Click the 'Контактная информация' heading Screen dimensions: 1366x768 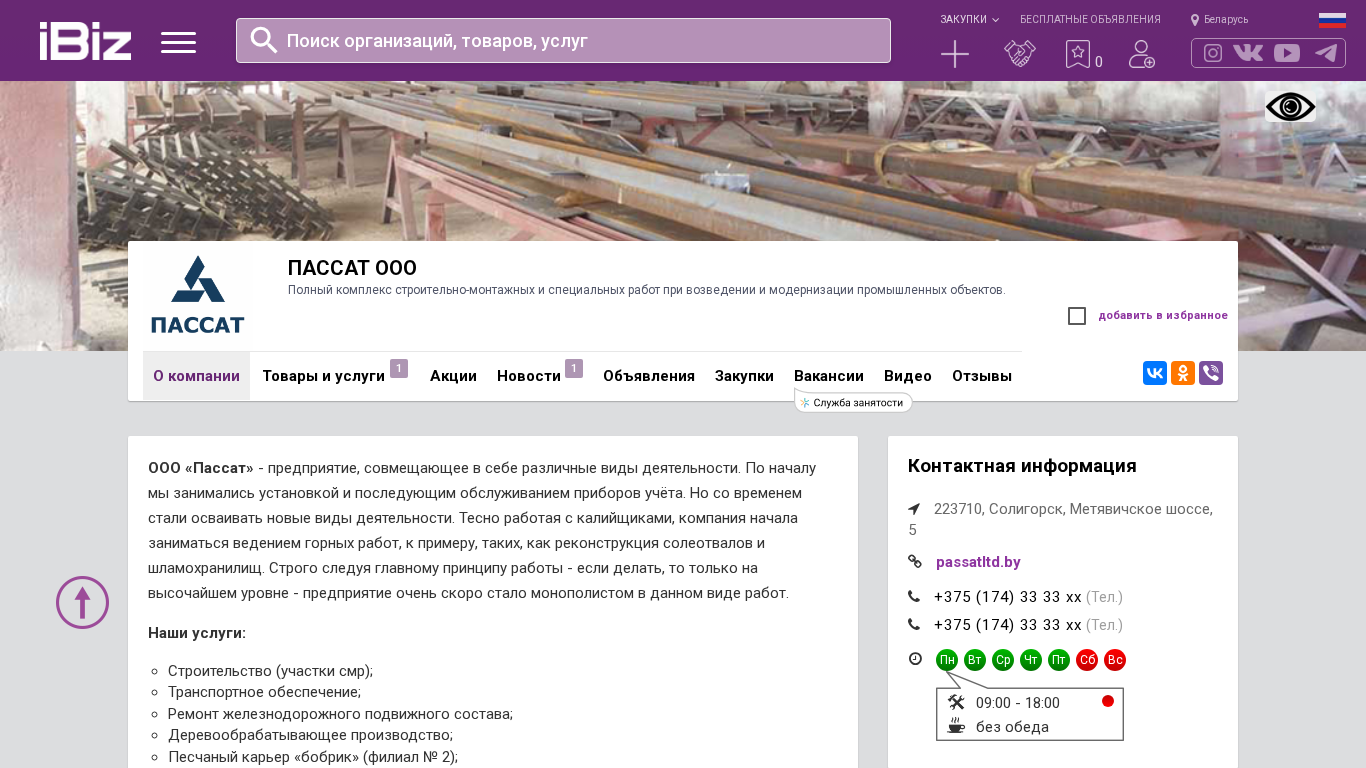pos(1022,466)
